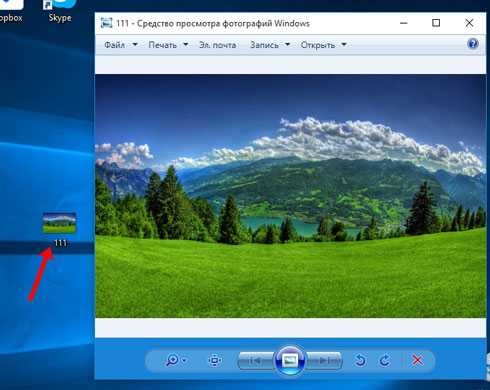Click the 111 file name label on the desktop
The image size is (490, 390).
(x=60, y=243)
